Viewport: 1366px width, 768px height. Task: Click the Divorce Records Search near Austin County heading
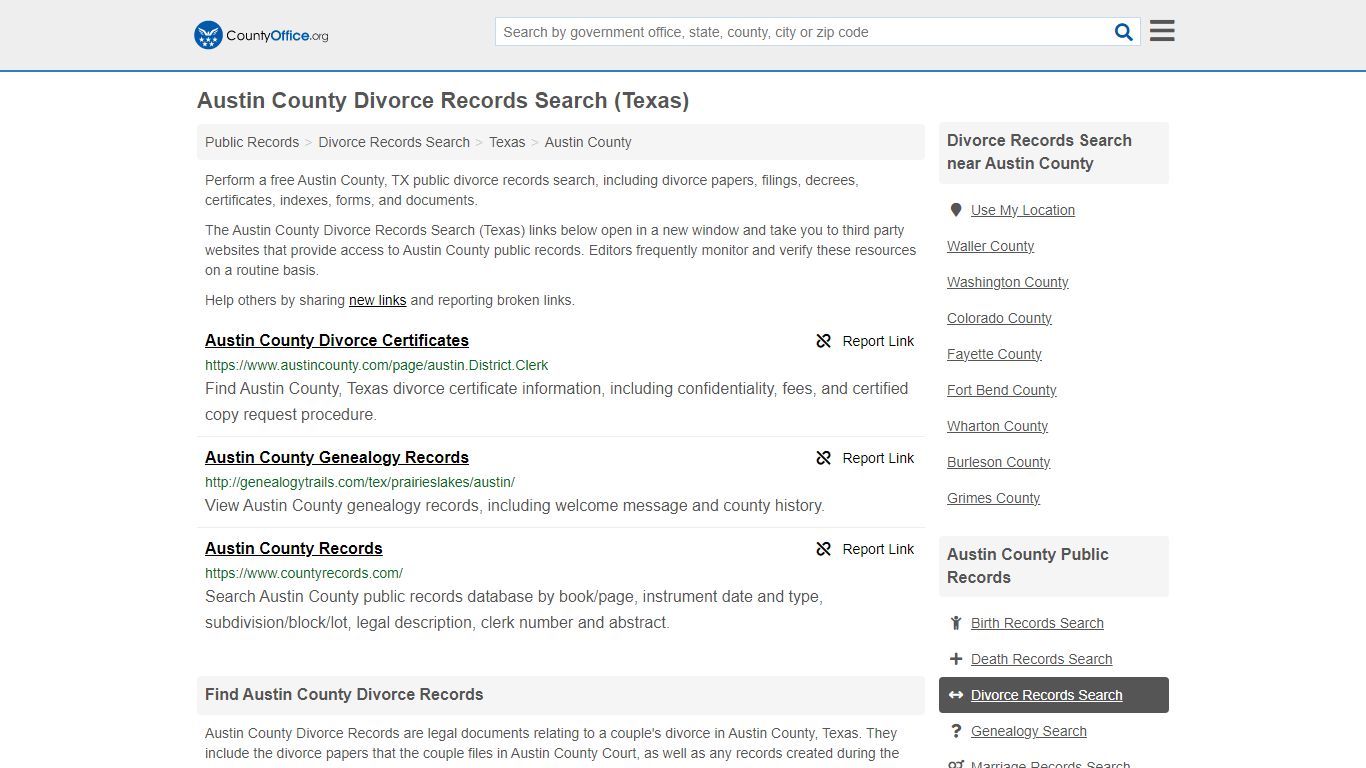click(x=1039, y=152)
